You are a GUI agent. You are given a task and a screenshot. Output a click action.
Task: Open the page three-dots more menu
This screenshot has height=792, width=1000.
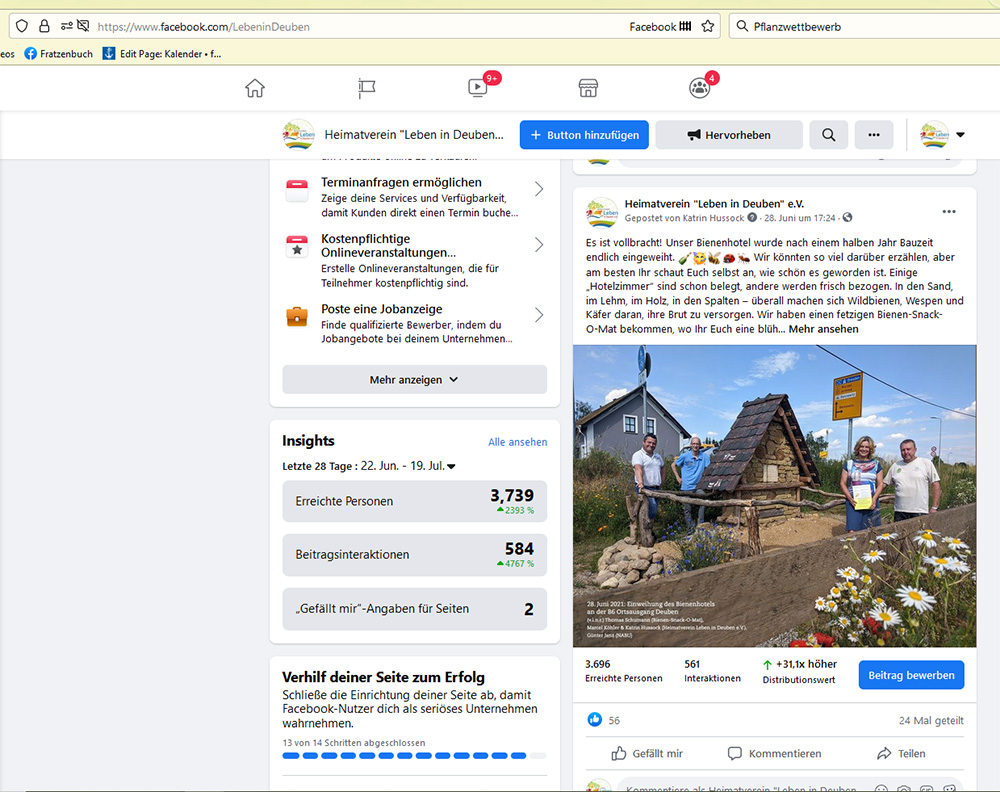coord(874,135)
